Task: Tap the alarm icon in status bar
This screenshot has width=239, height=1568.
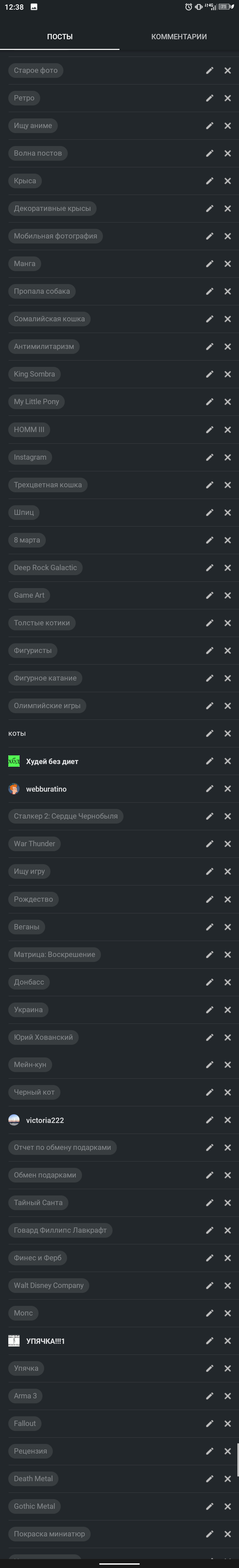Action: [x=189, y=7]
